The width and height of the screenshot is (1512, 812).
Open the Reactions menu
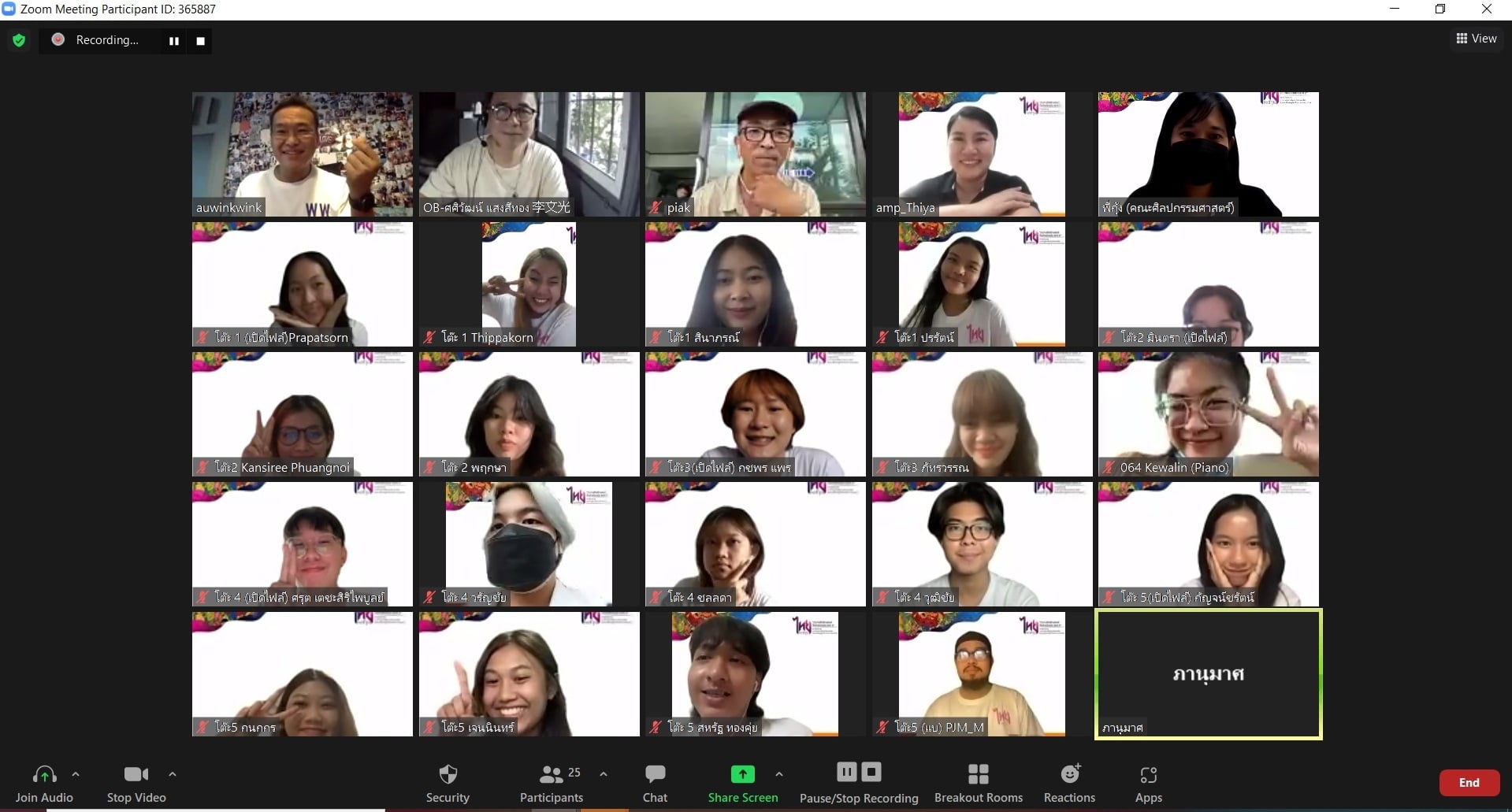(1069, 783)
